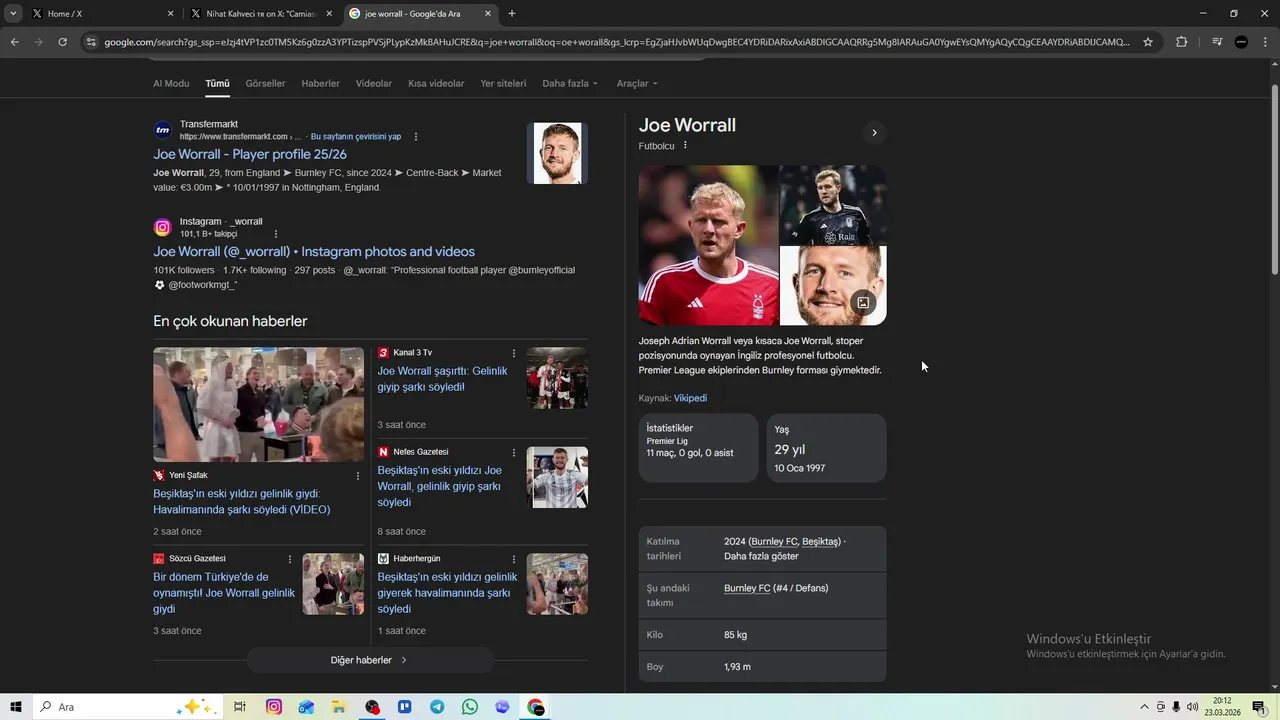Open options menu for Instagram result

click(276, 234)
